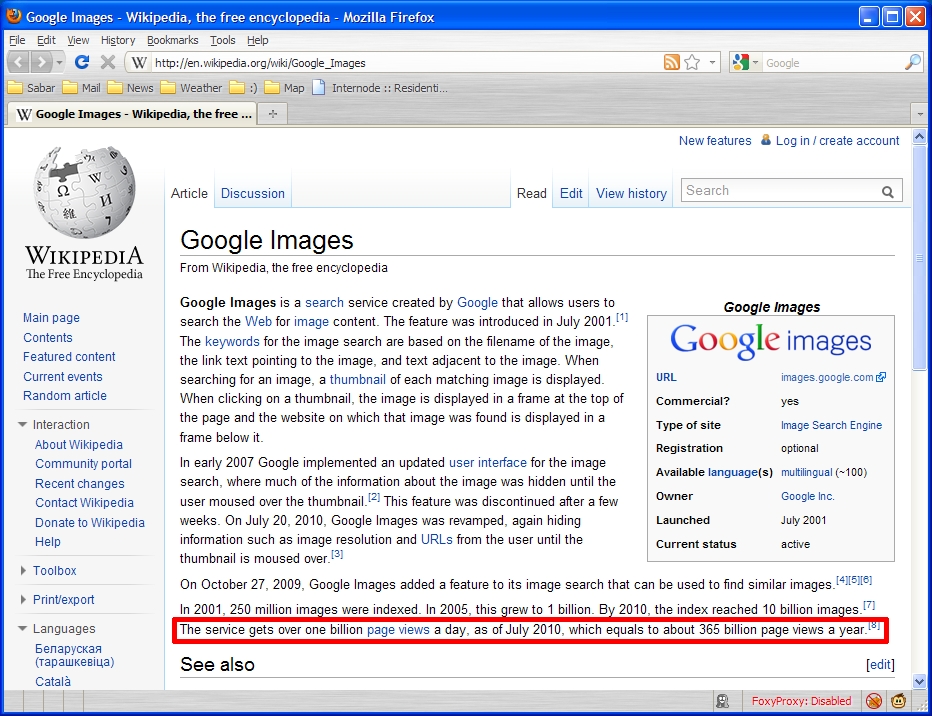Image resolution: width=932 pixels, height=716 pixels.
Task: Click the FoxyProxy: Disabled status entry
Action: click(x=801, y=701)
